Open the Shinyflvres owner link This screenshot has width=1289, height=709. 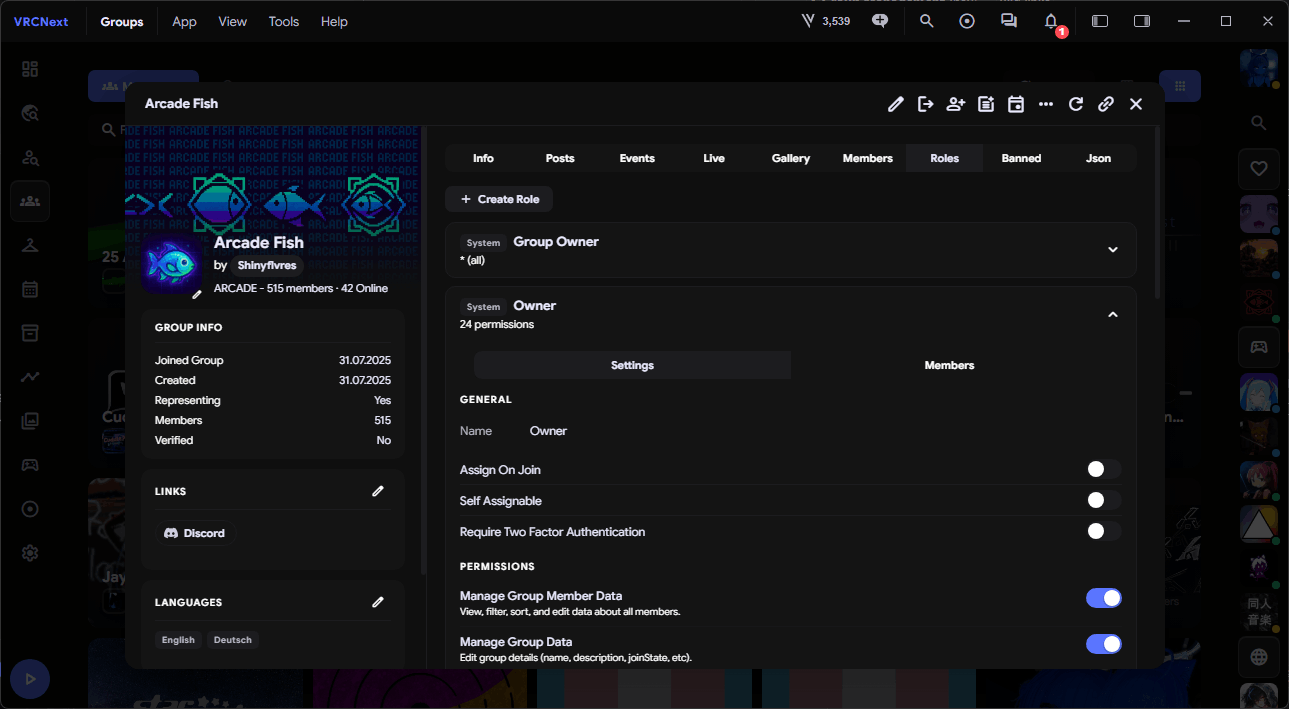[x=267, y=266]
